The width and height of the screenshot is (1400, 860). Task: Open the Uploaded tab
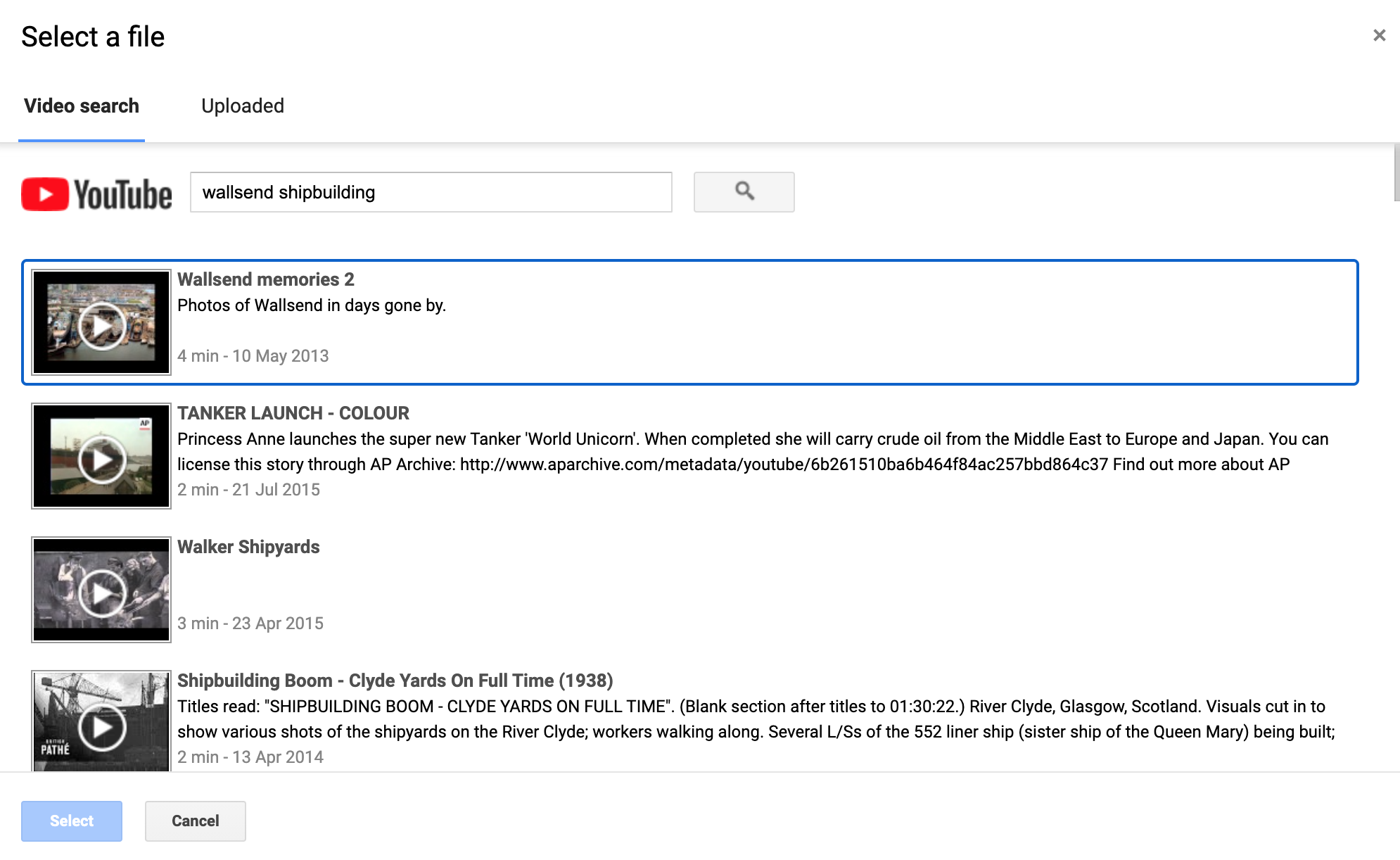[243, 106]
